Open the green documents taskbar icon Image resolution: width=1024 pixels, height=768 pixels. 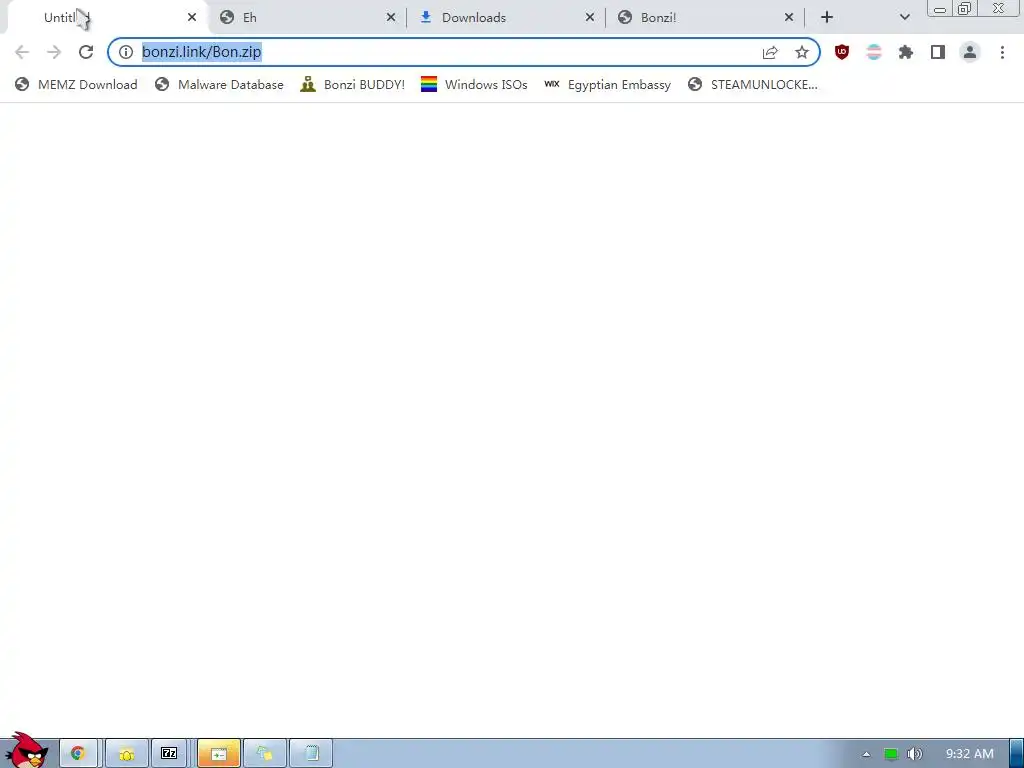[x=264, y=754]
